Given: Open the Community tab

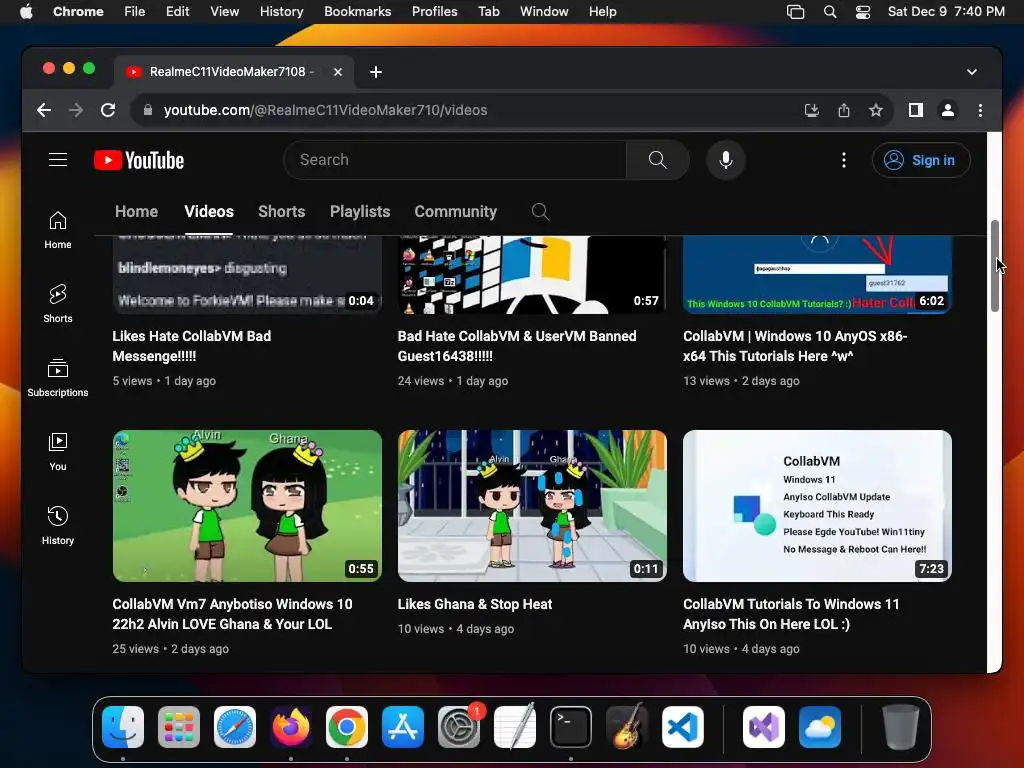Looking at the screenshot, I should 456,212.
